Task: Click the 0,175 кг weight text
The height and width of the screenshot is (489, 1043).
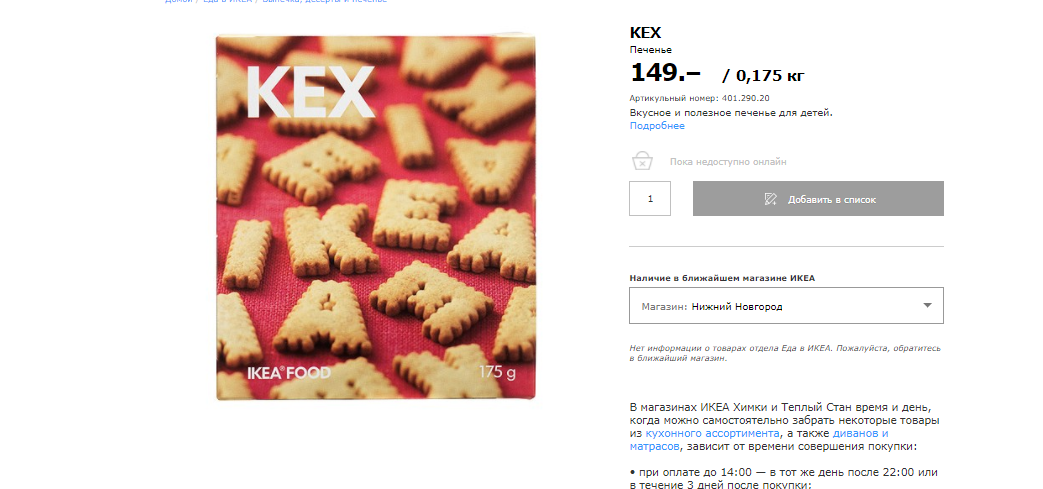Action: (x=770, y=75)
